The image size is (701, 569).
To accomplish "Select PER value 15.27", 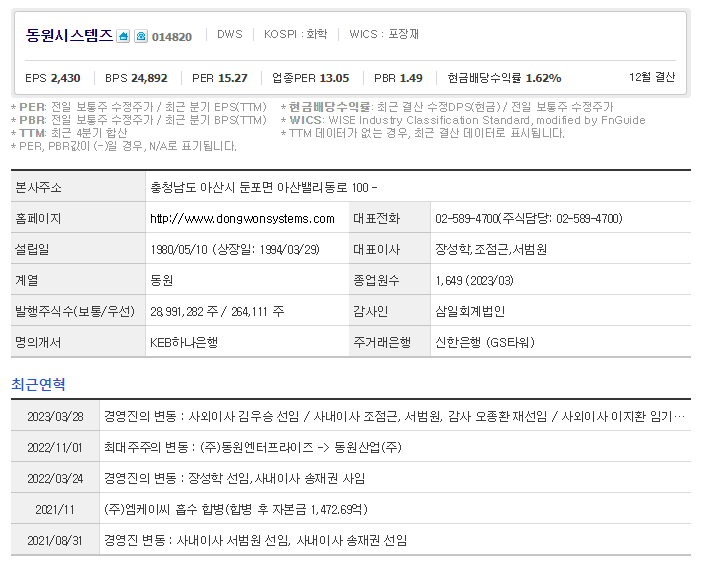I will [232, 78].
